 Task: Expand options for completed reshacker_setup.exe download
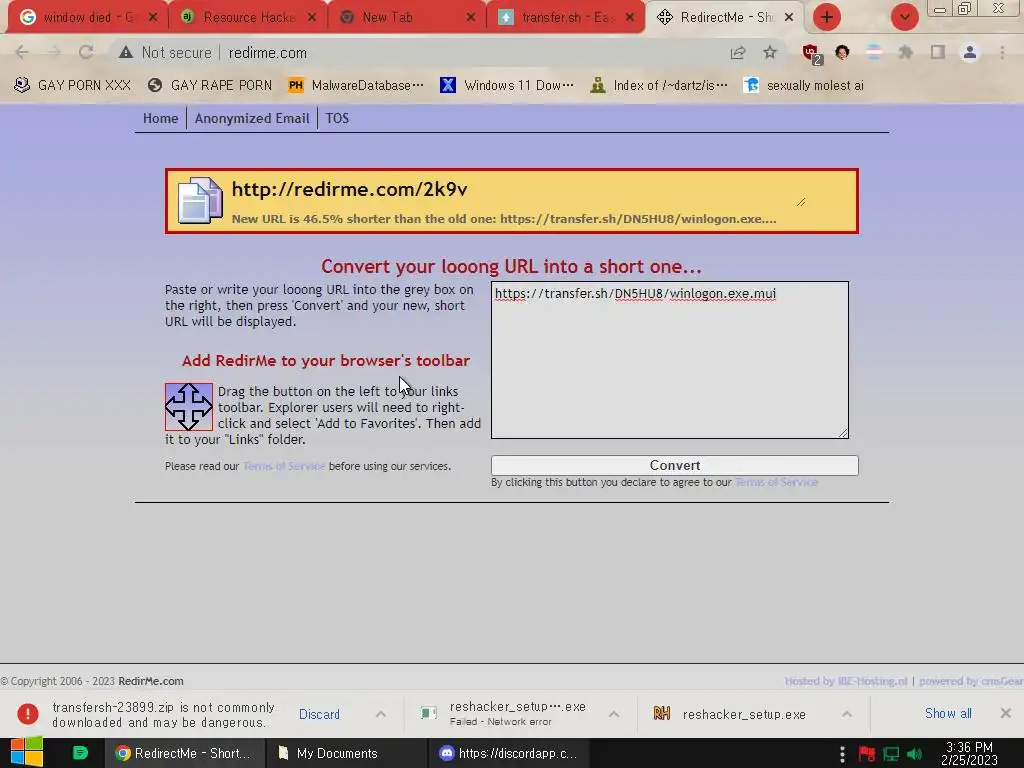click(847, 714)
